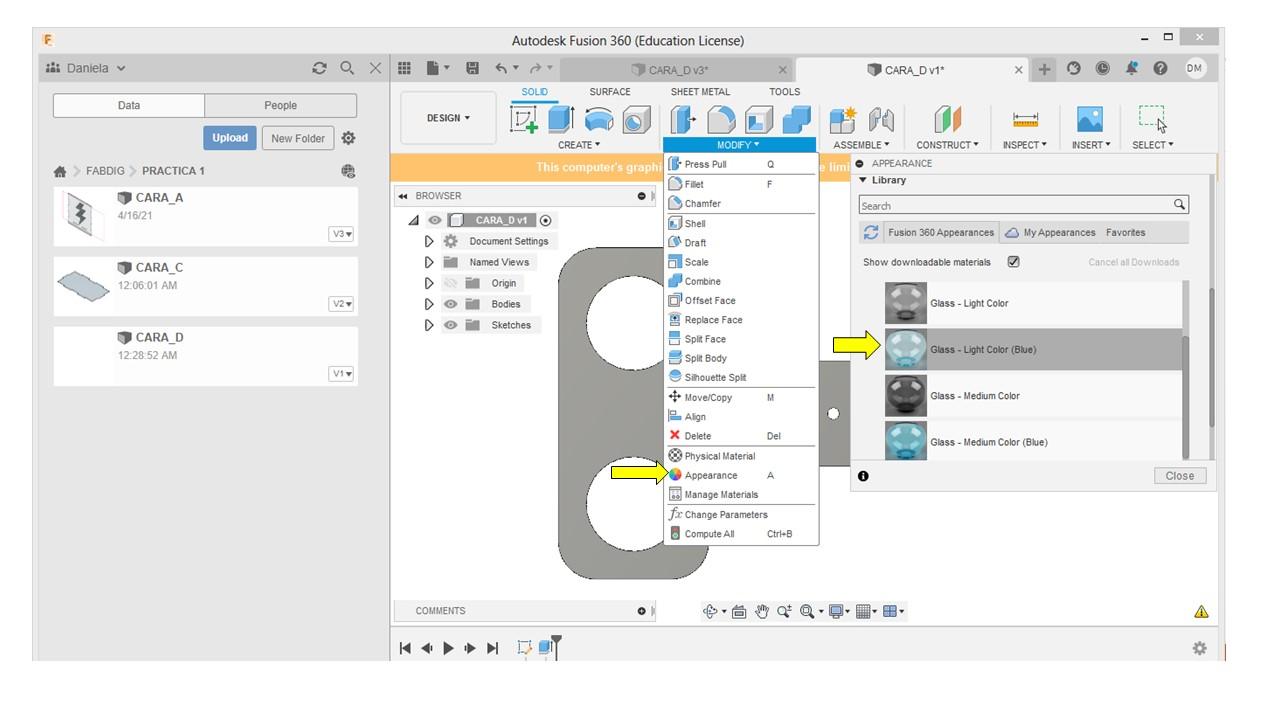Expand the Sketches node
Screen dimensions: 1280x720
[429, 325]
